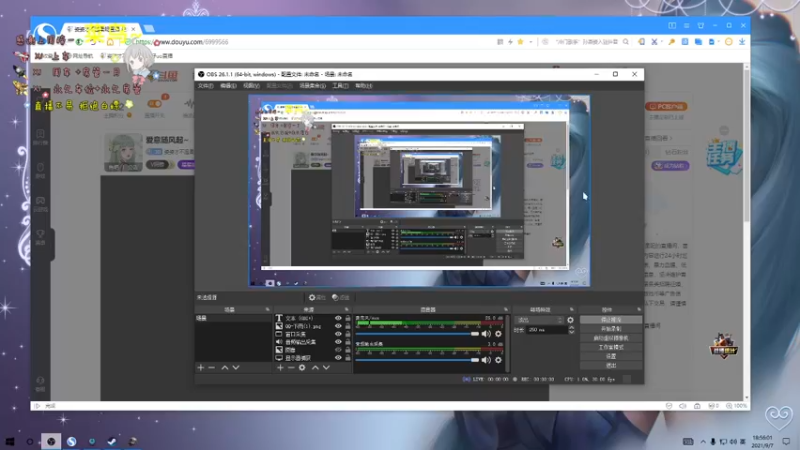Open the 视图(V) menu in OBS

coord(251,86)
